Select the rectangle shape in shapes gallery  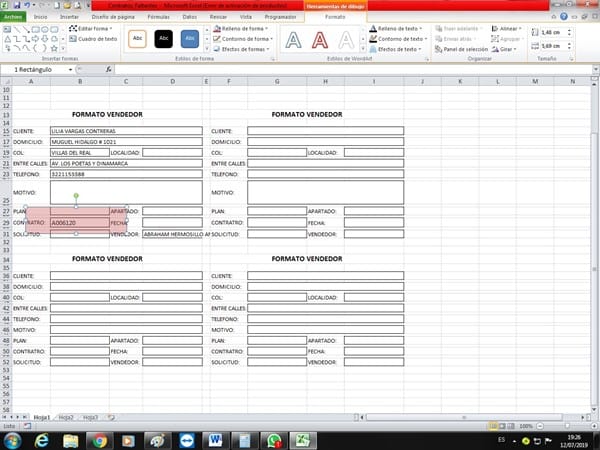click(x=36, y=29)
